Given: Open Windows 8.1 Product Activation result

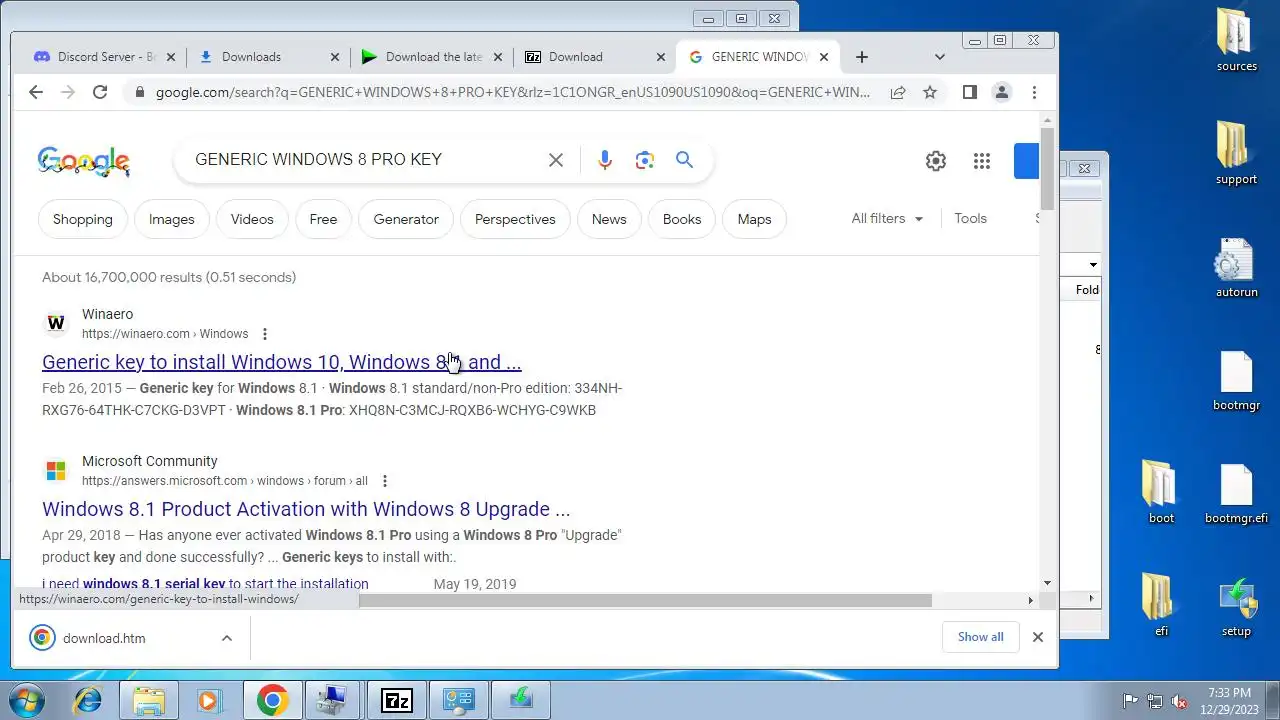Looking at the screenshot, I should [306, 509].
